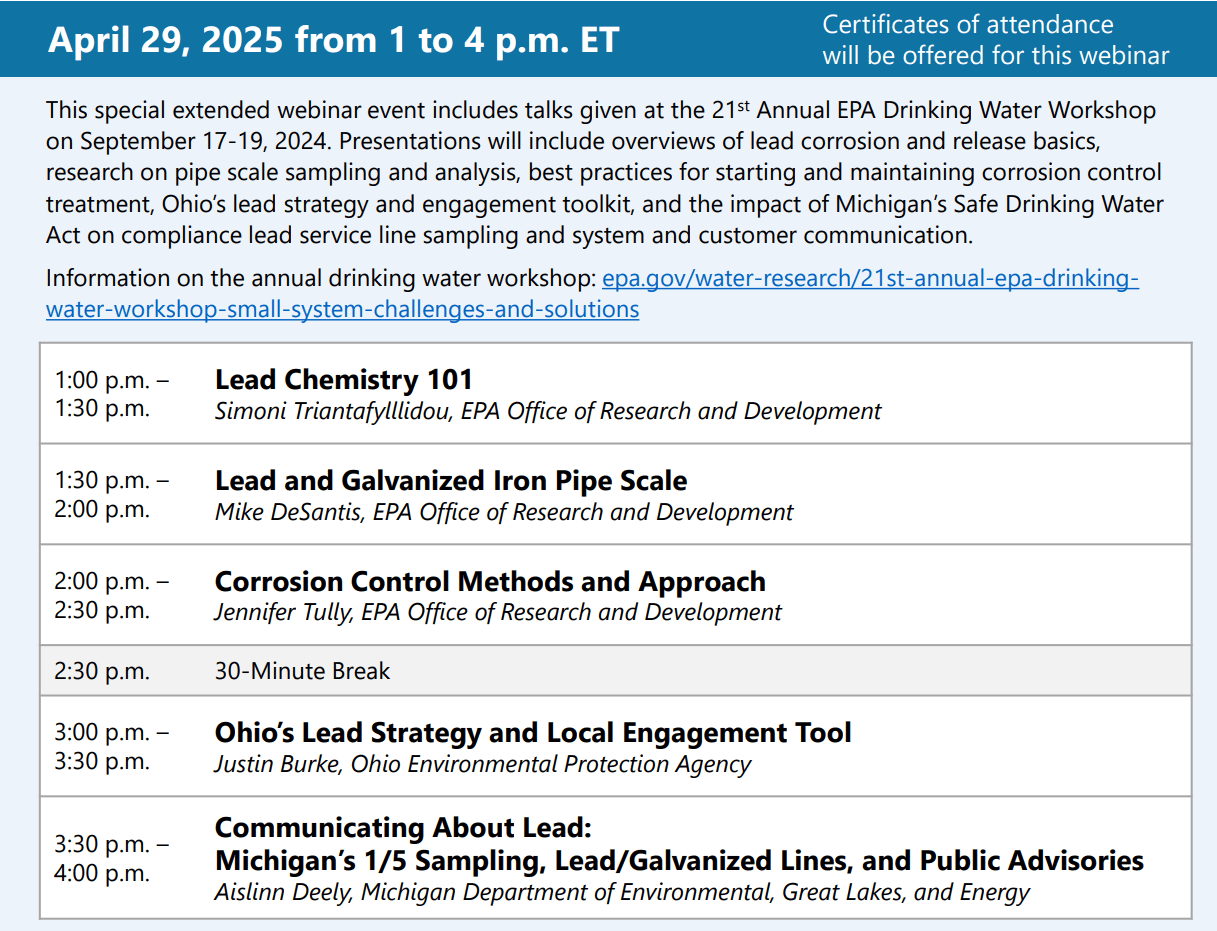Click speaker Aislinn Deely's name line
Viewport: 1217px width, 931px height.
[x=622, y=892]
